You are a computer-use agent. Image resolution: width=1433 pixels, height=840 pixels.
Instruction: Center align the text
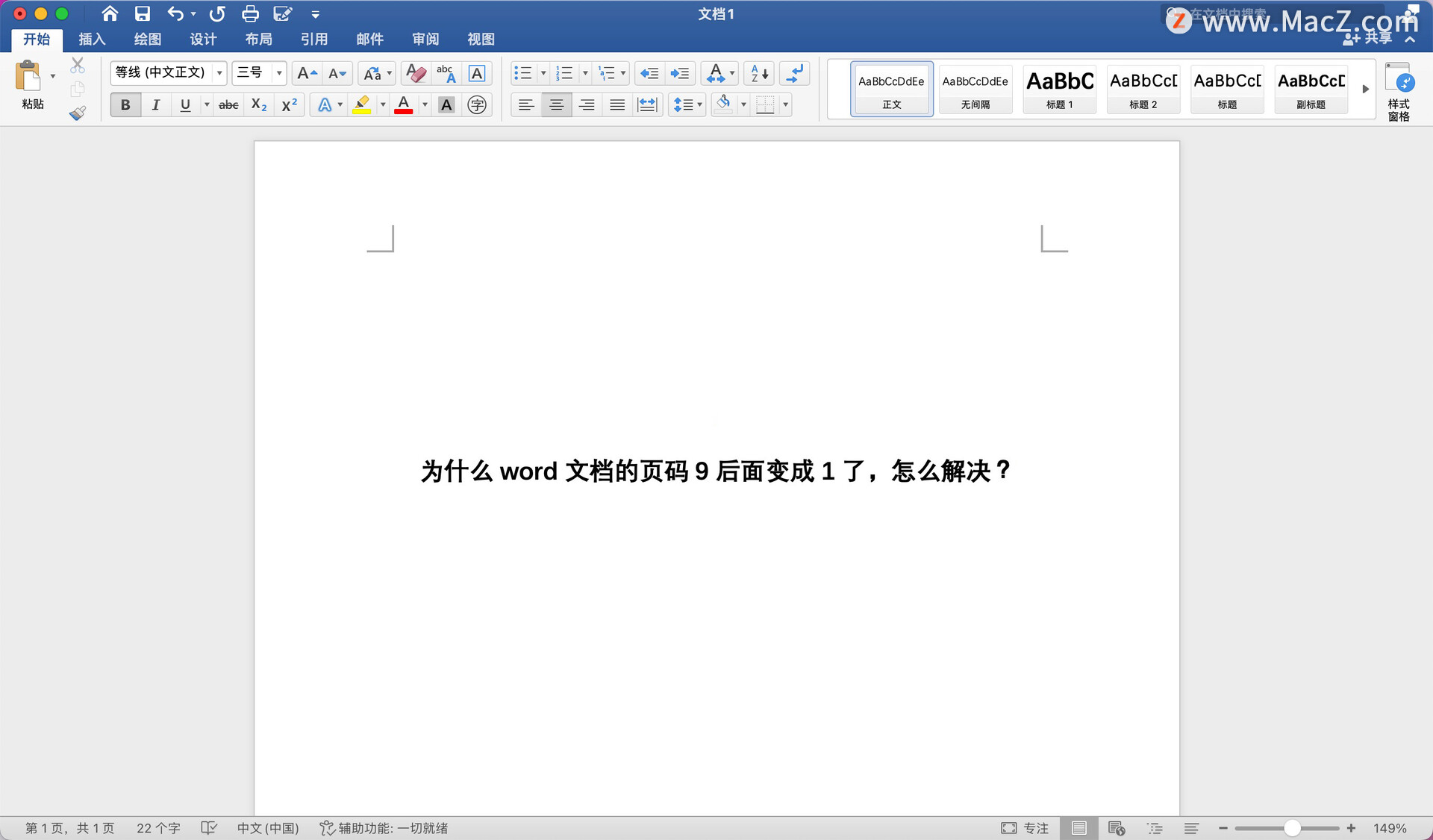tap(557, 105)
